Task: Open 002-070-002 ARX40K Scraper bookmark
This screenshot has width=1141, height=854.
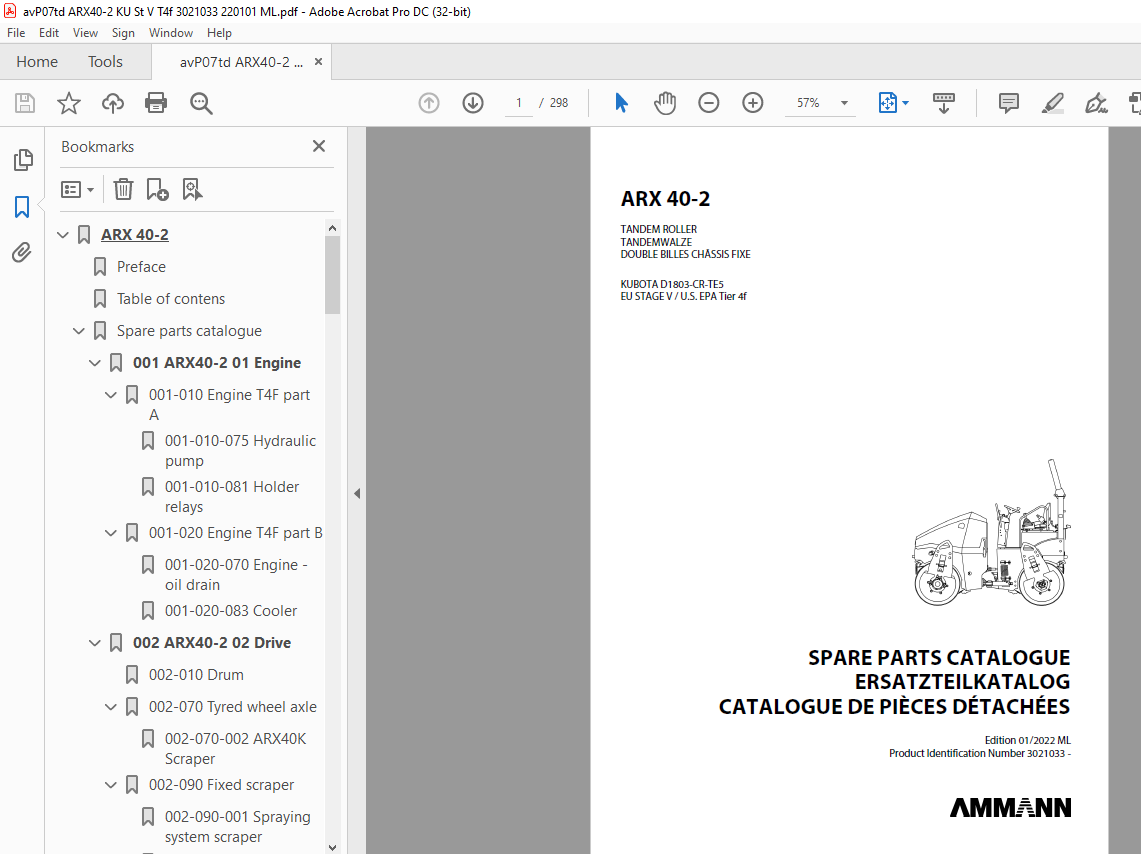Action: click(235, 749)
